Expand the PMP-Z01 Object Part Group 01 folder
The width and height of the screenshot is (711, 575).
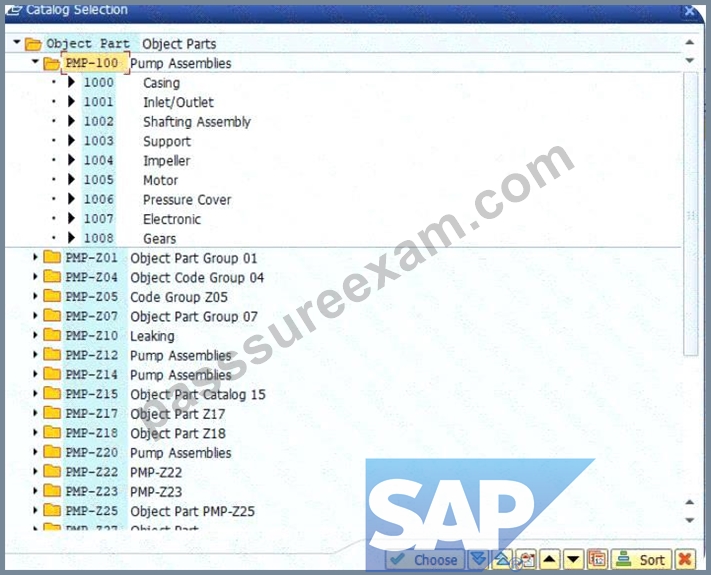(35, 258)
